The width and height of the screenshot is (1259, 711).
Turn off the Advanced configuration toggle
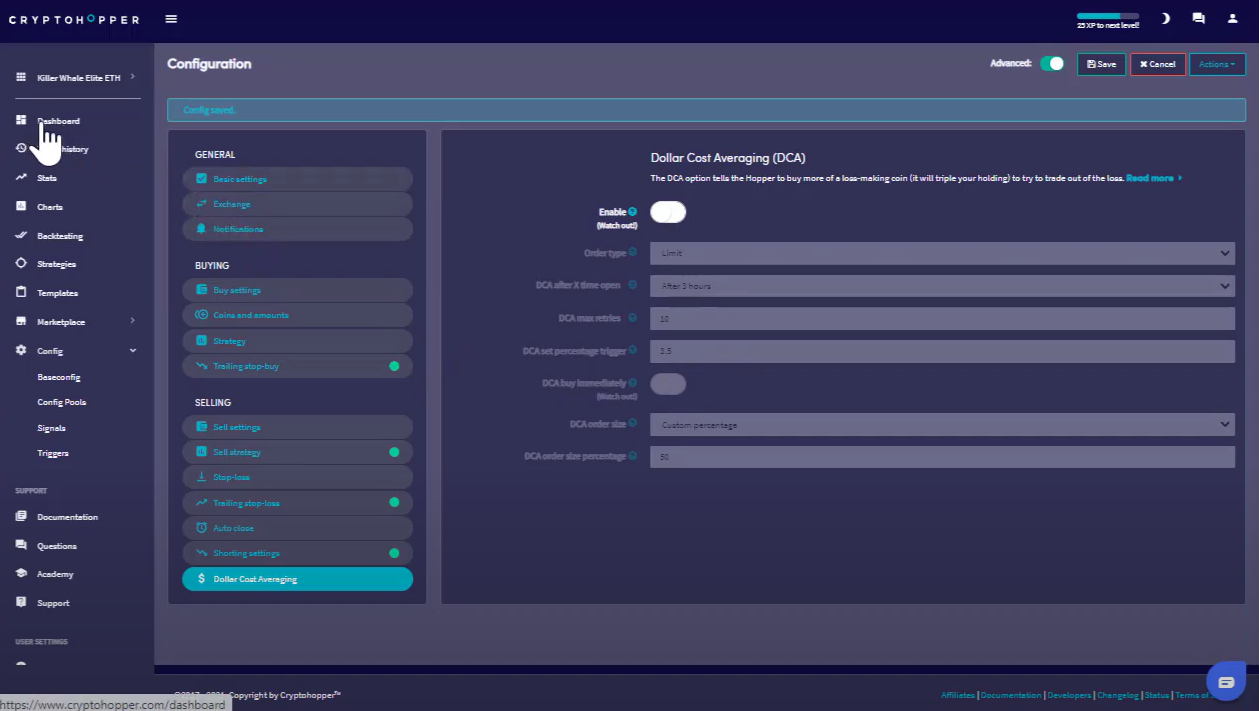coord(1052,64)
